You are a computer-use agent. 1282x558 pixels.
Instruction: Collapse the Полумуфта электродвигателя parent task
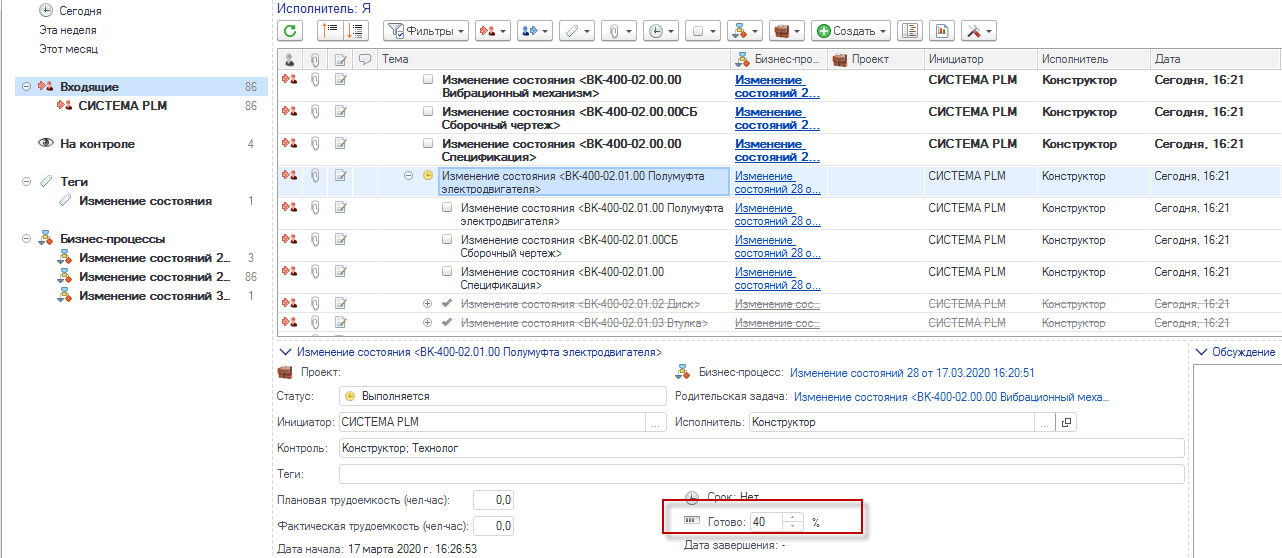(409, 176)
